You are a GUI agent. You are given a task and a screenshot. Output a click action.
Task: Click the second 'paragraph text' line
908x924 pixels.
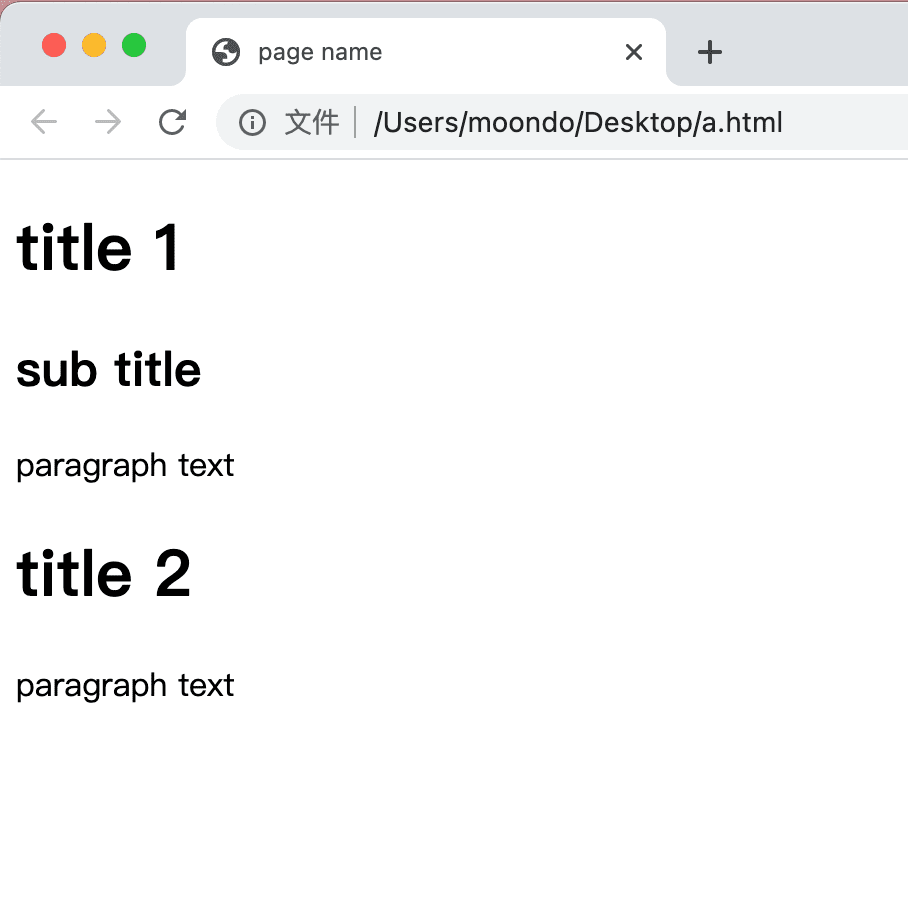coord(124,685)
